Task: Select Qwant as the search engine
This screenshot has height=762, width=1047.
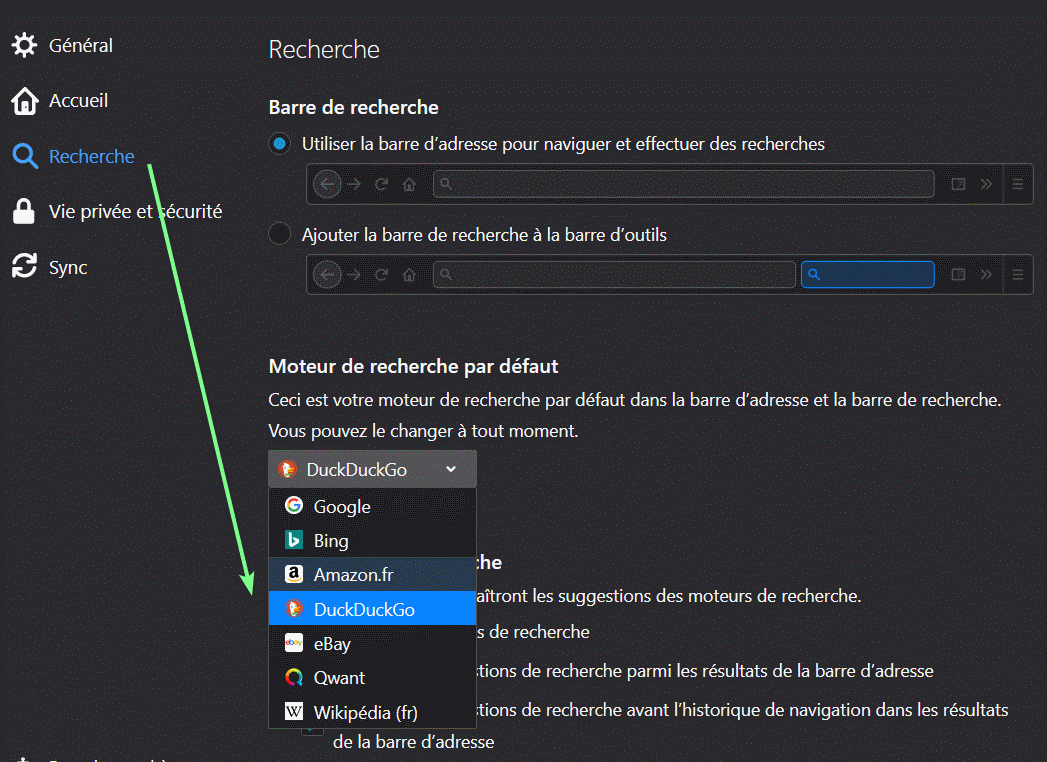Action: pos(373,677)
